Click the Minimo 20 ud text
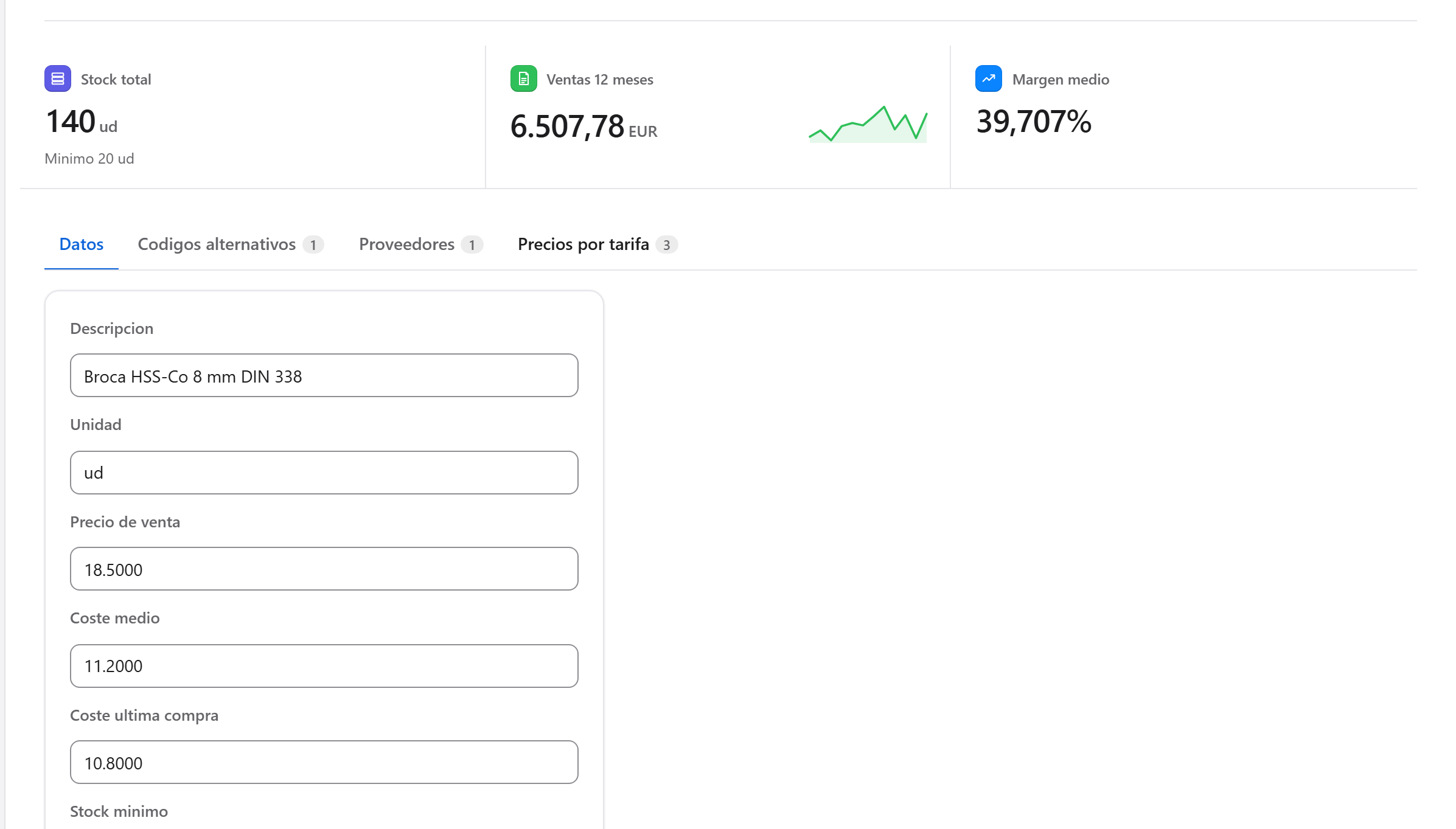 (89, 159)
